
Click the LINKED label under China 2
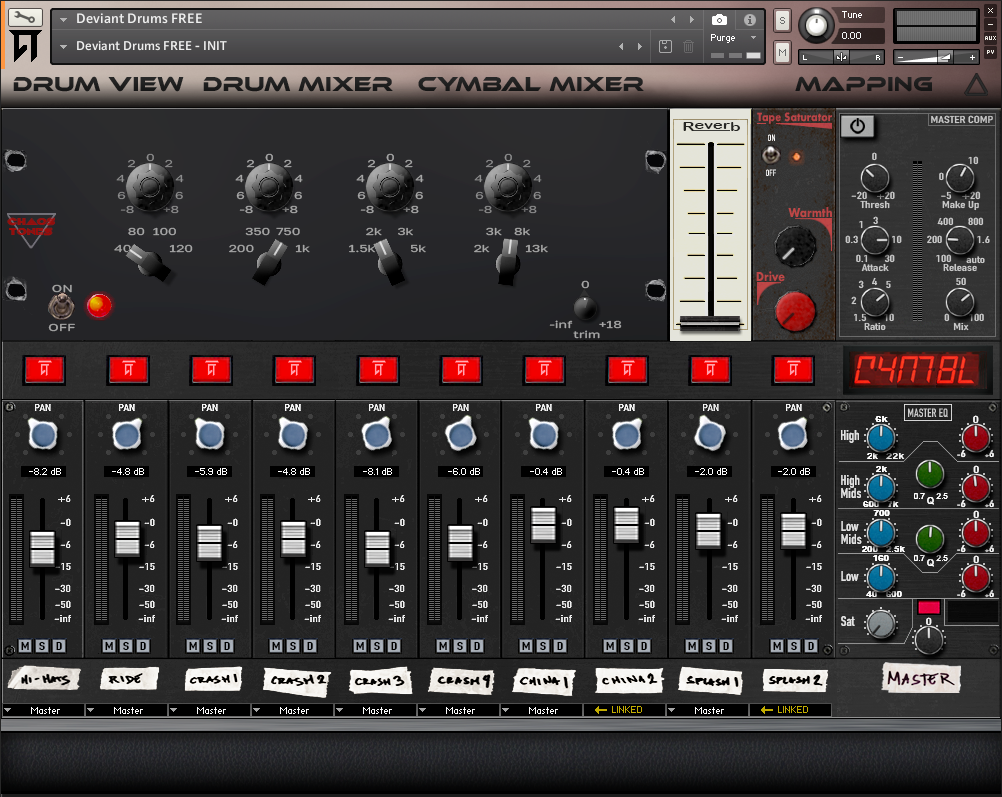pos(619,710)
